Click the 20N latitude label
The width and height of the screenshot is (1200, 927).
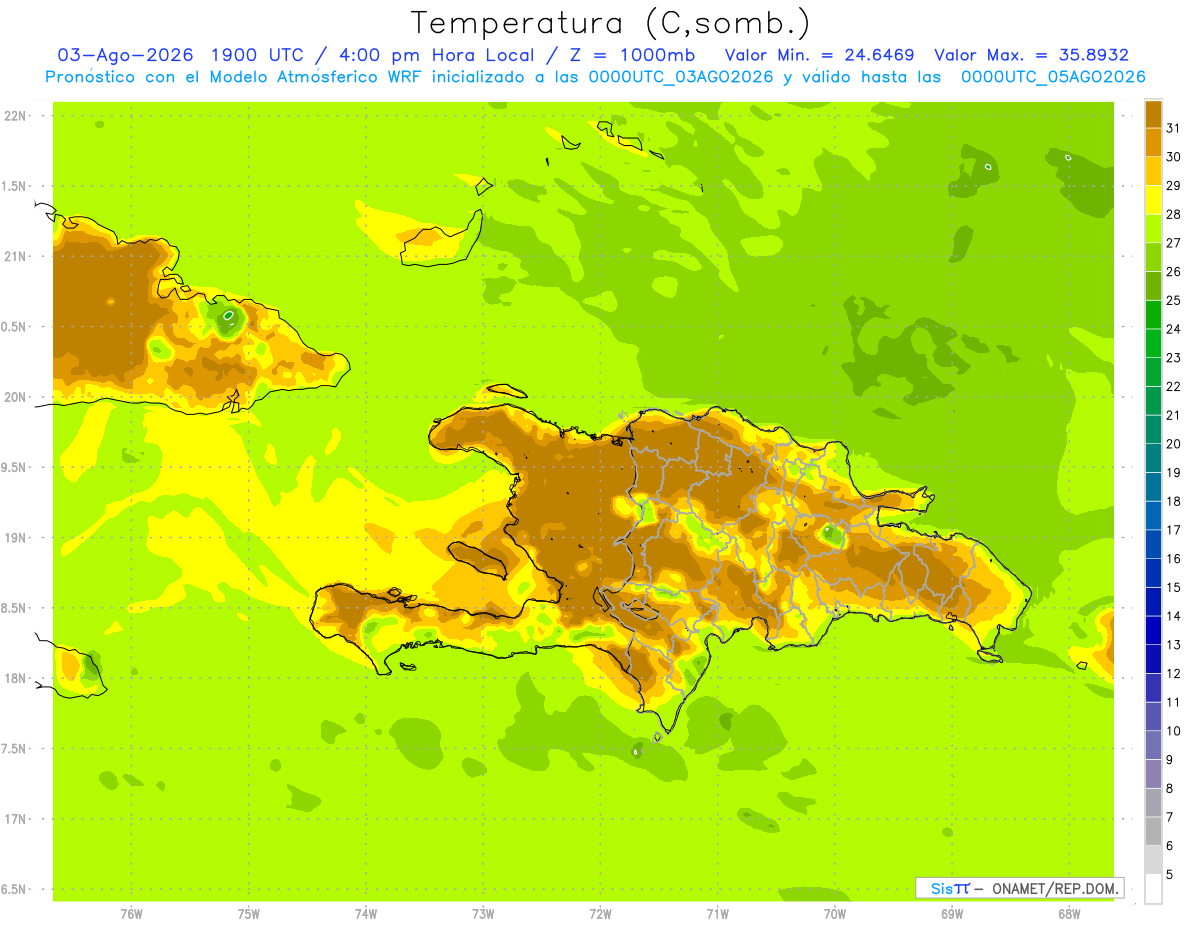point(17,397)
